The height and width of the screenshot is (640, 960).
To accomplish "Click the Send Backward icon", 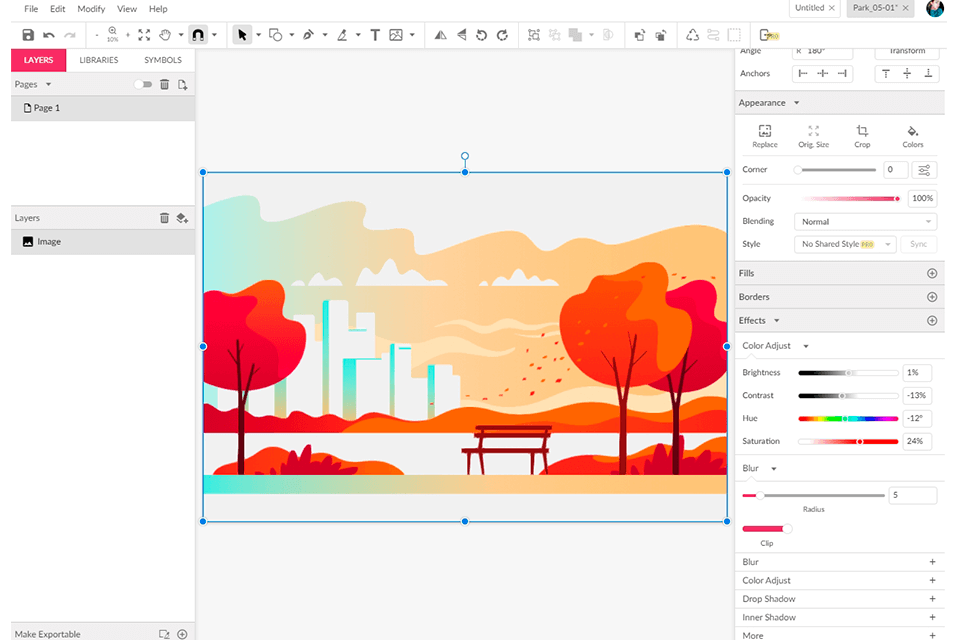I will (661, 36).
